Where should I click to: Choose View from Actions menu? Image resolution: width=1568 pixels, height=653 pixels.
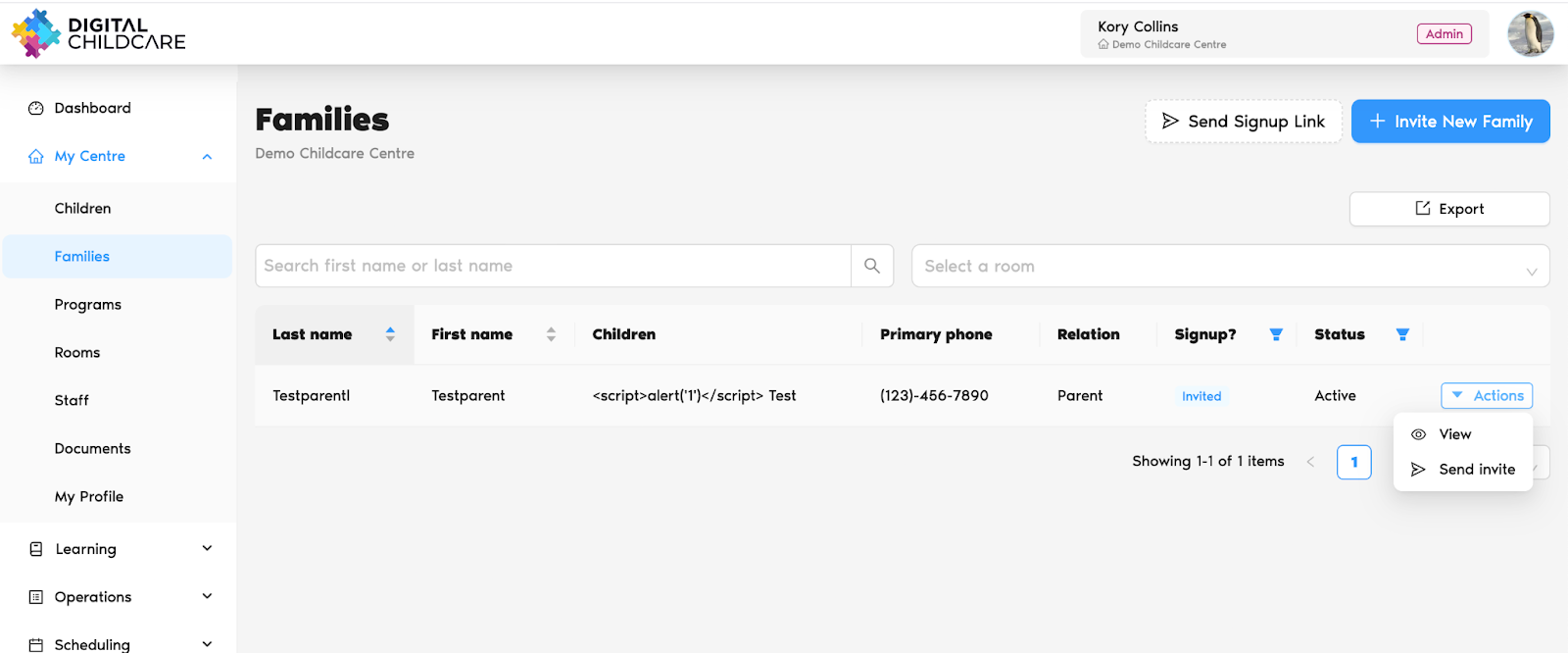(x=1463, y=434)
